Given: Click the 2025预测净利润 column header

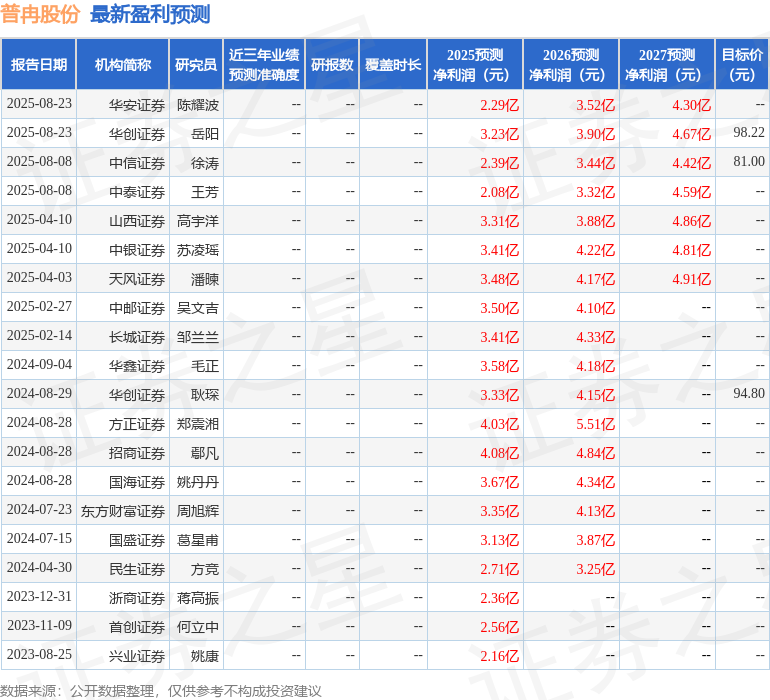Looking at the screenshot, I should click(x=475, y=64).
